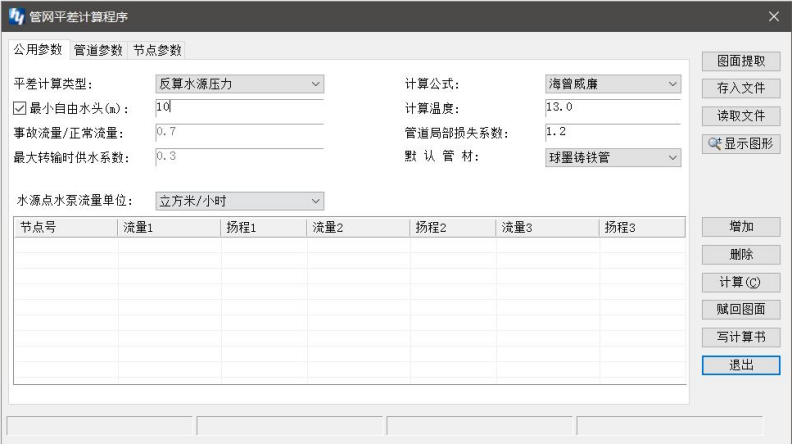Image resolution: width=792 pixels, height=444 pixels.
Task: Open the 计算公式 dropdown showing 海曾威廉
Action: coord(613,84)
